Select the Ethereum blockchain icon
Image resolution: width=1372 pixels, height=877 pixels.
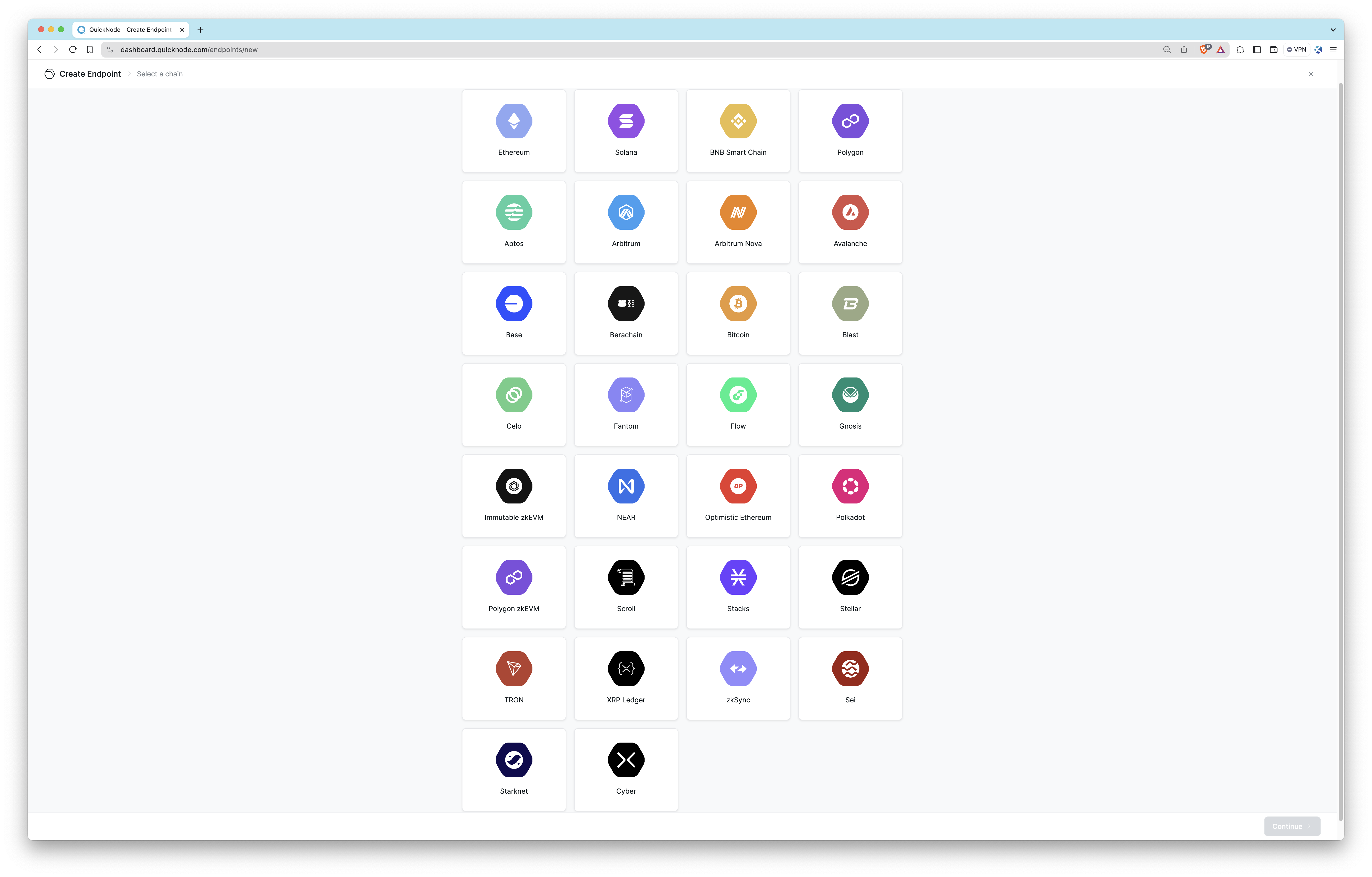tap(514, 120)
